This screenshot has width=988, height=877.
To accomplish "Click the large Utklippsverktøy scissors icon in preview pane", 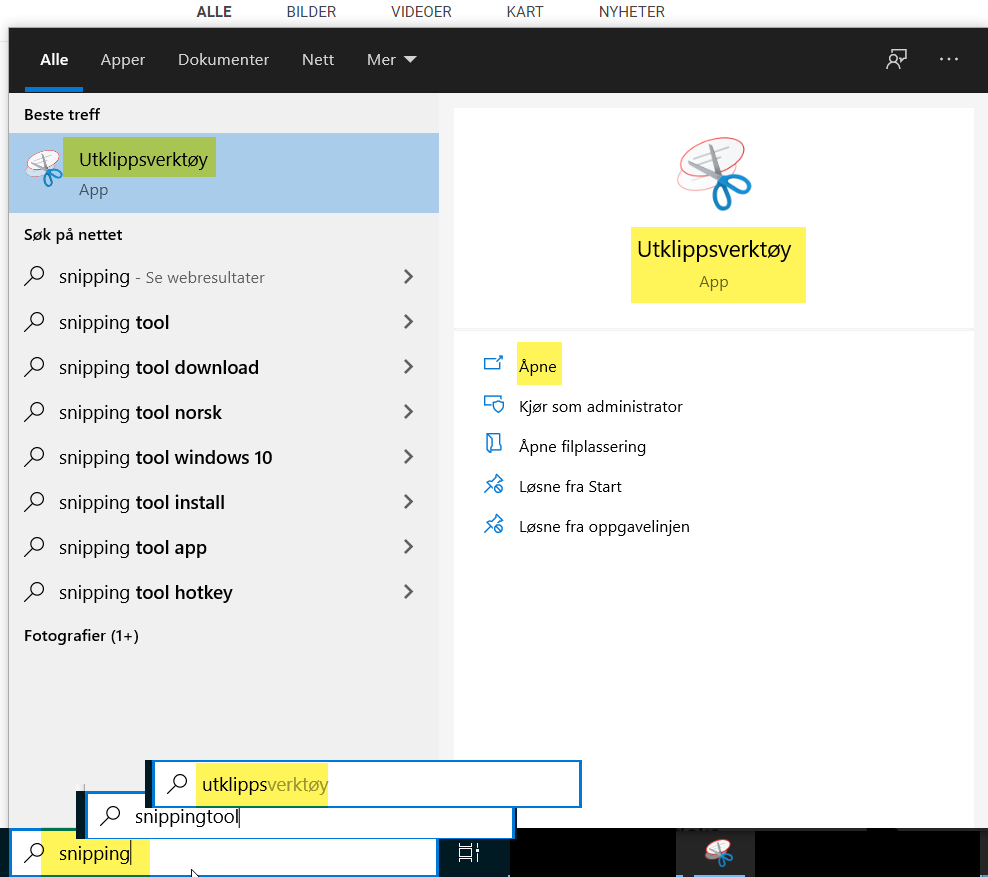I will (x=714, y=173).
